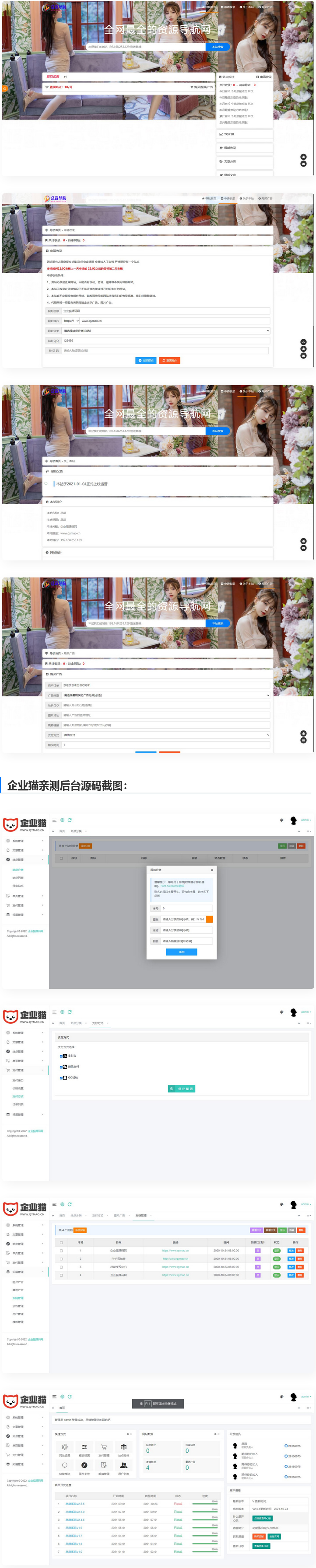Click the 邮箱管理 shortcut icon
The image size is (316, 1568).
click(x=103, y=1465)
